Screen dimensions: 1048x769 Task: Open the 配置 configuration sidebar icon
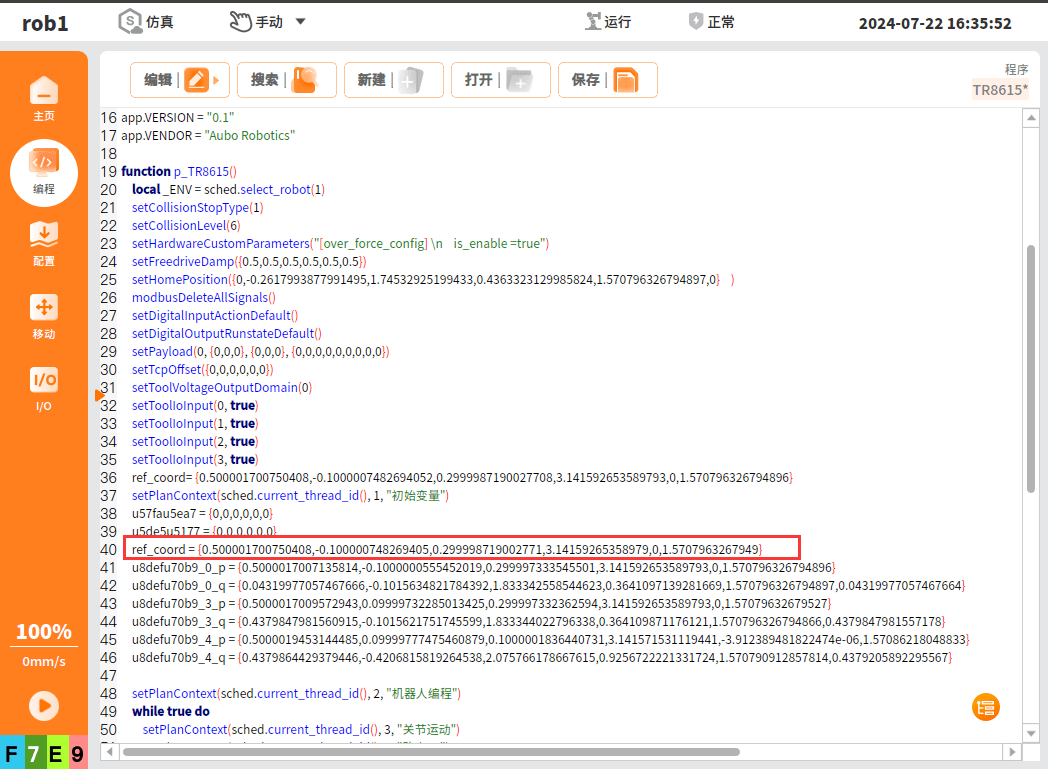pyautogui.click(x=44, y=244)
